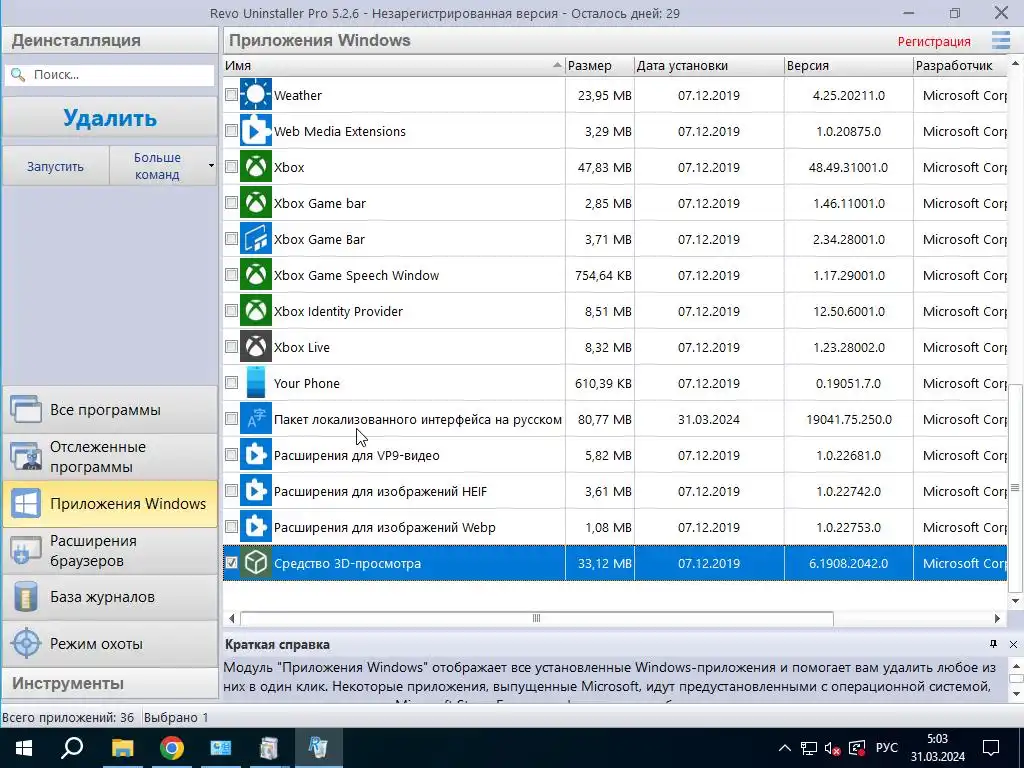1024x768 pixels.
Task: Click the VP9-видео extension icon
Action: pyautogui.click(x=255, y=455)
